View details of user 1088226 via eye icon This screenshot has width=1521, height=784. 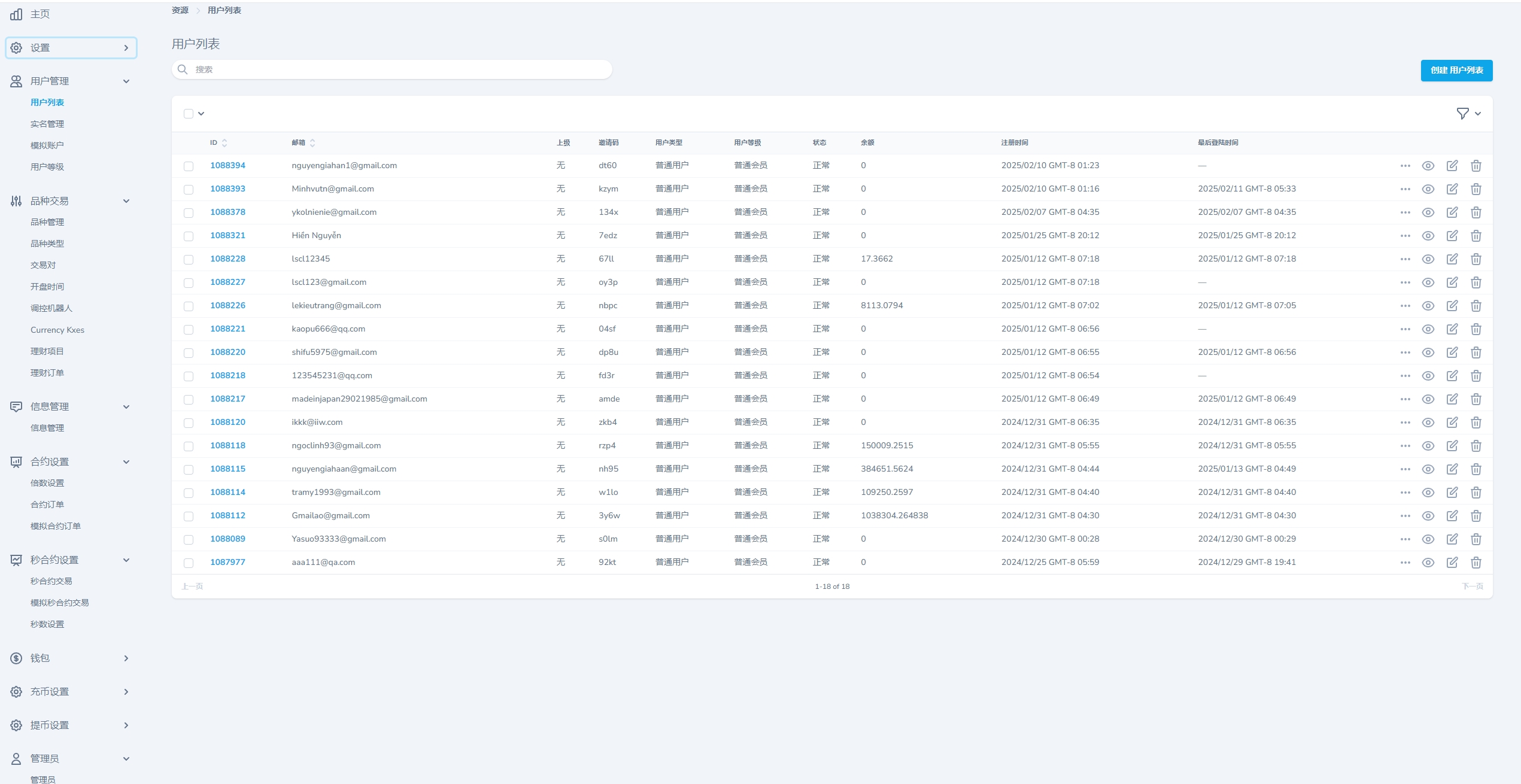1428,306
